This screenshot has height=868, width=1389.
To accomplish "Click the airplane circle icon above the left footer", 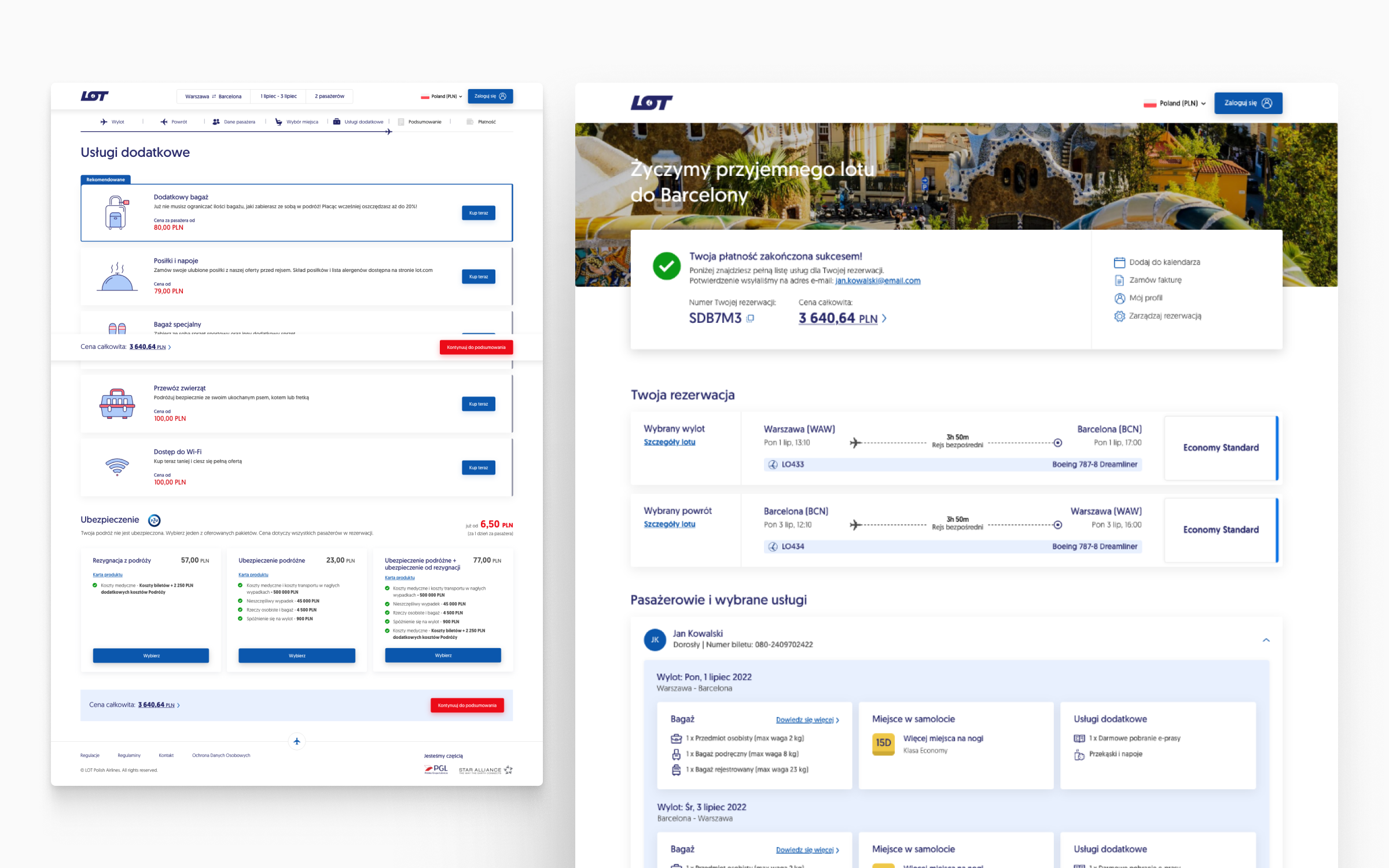I will (297, 741).
